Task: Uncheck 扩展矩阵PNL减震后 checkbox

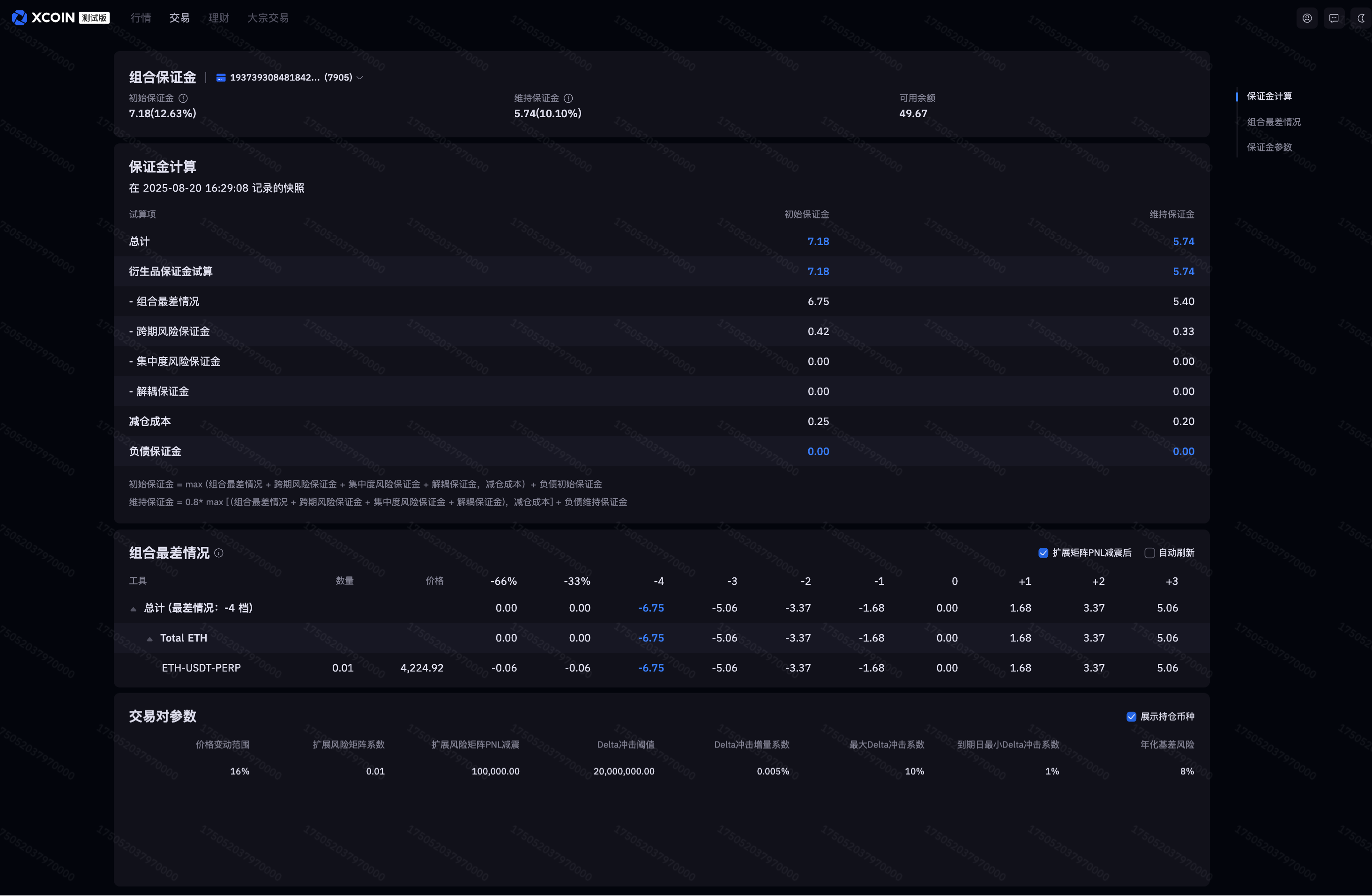Action: pos(1043,553)
